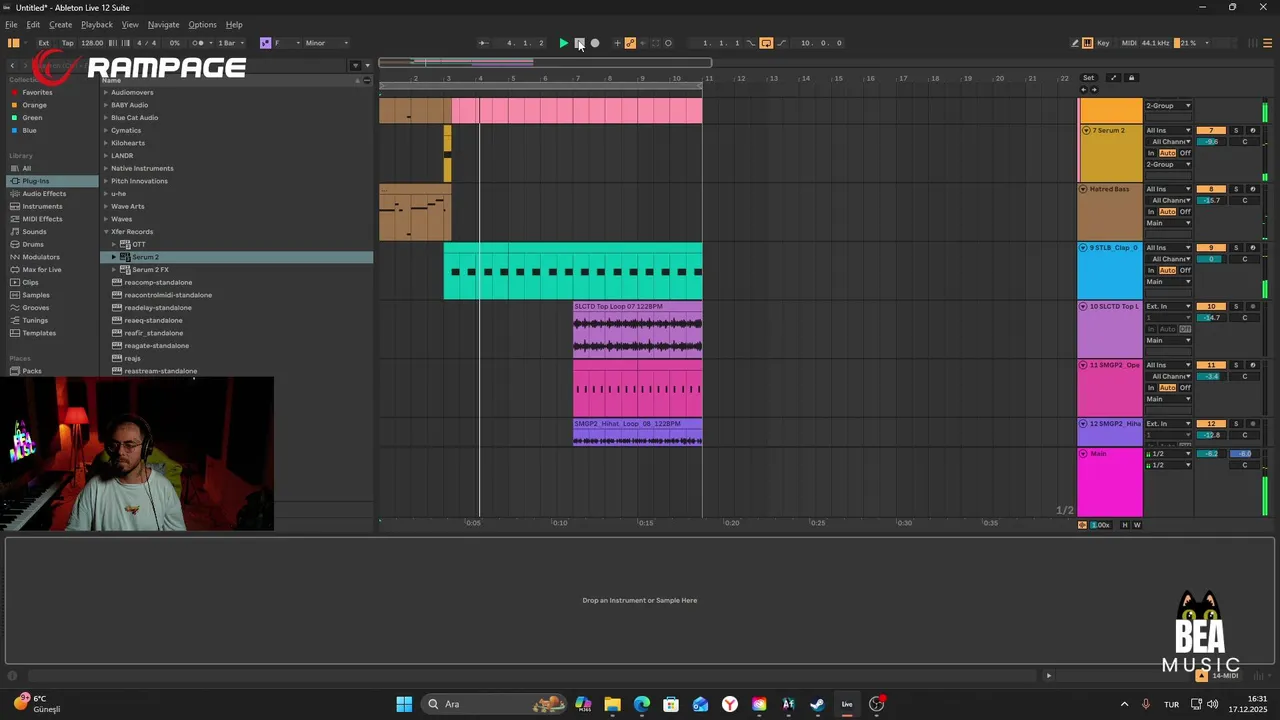Expand the Serum 2 plug-in entry

(114, 257)
